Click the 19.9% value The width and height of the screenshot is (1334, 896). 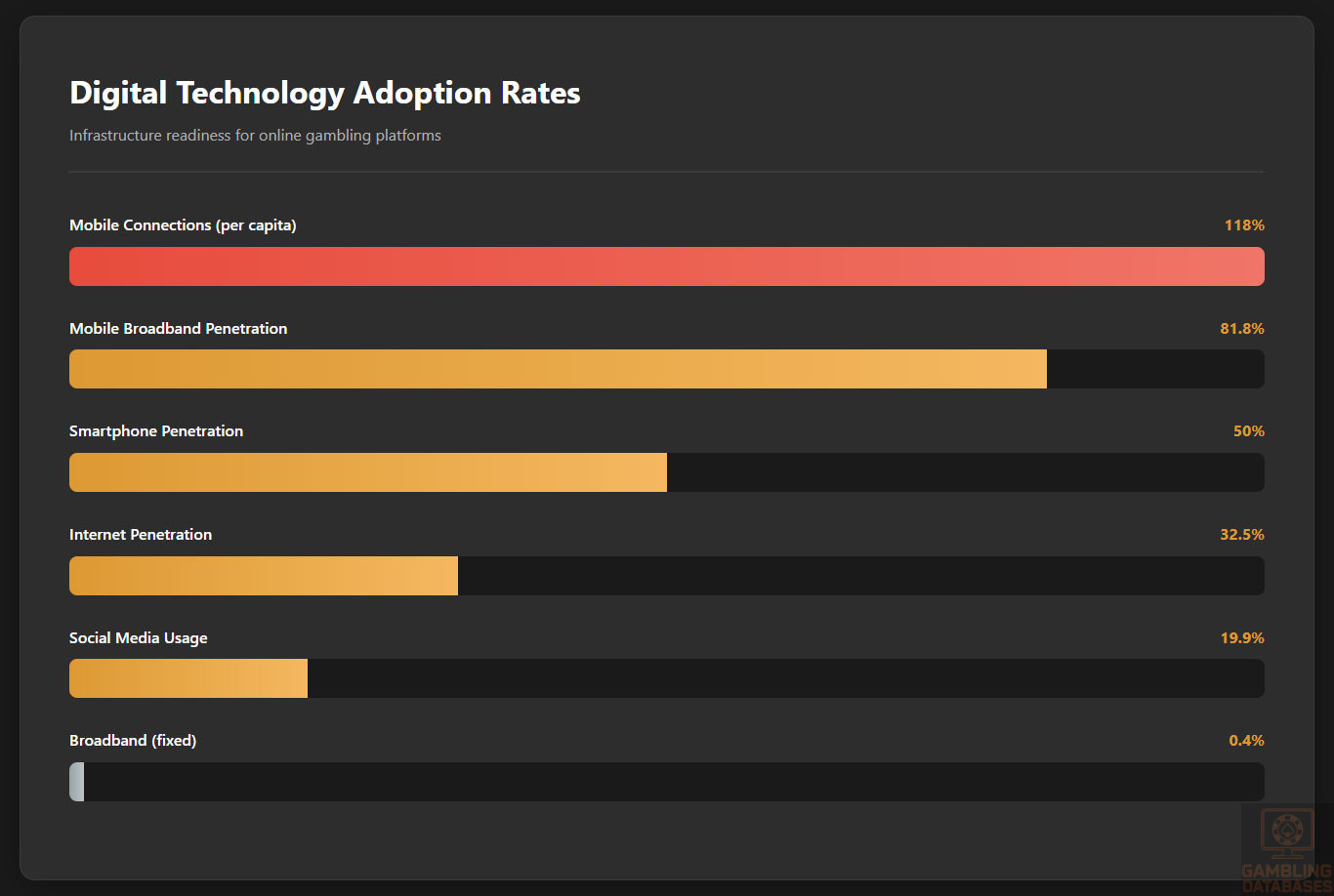1242,638
